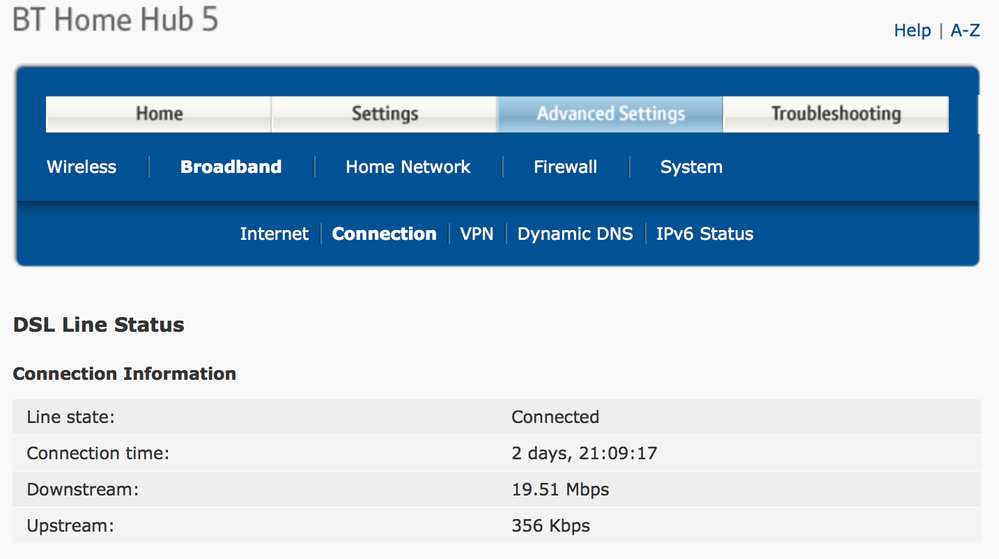Viewport: 999px width, 559px height.
Task: Click the 19.51 Mbps downstream value
Action: coord(560,489)
